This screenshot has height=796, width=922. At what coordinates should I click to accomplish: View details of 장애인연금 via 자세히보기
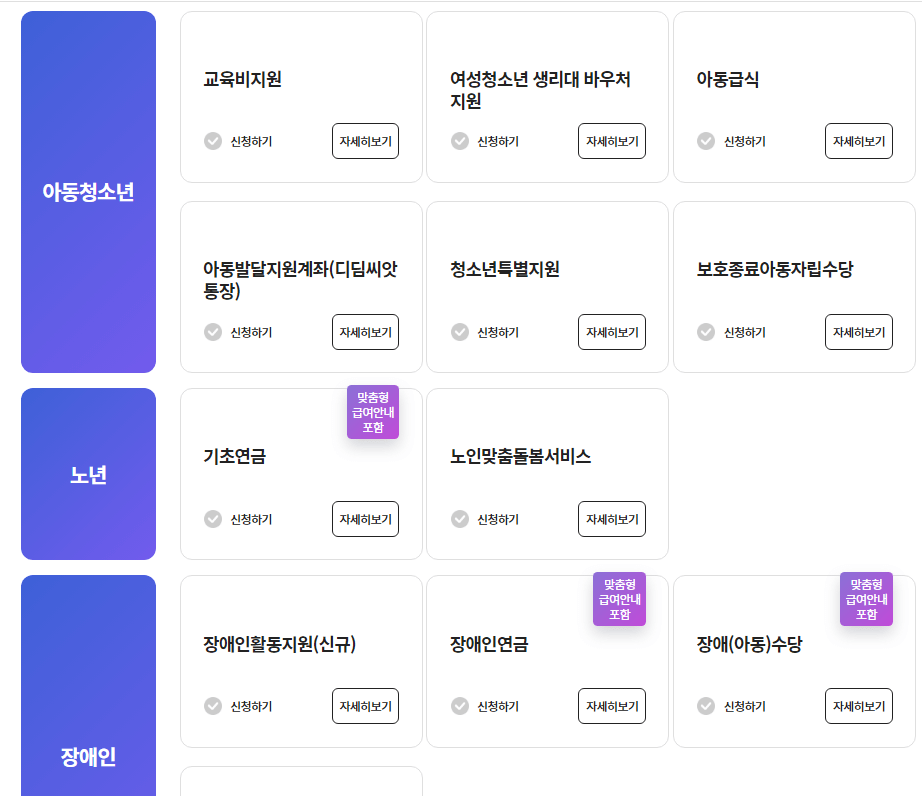pyautogui.click(x=612, y=706)
